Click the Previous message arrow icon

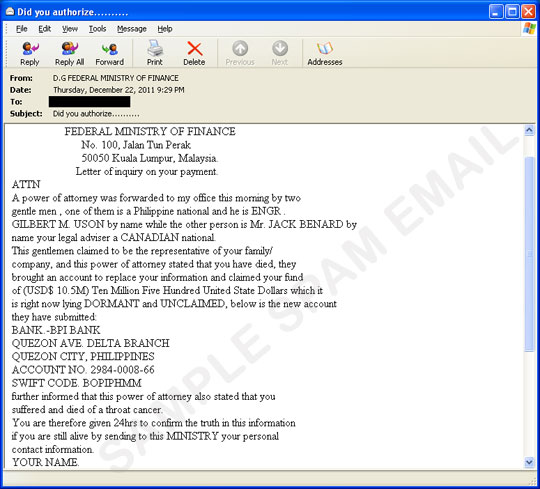tap(240, 49)
